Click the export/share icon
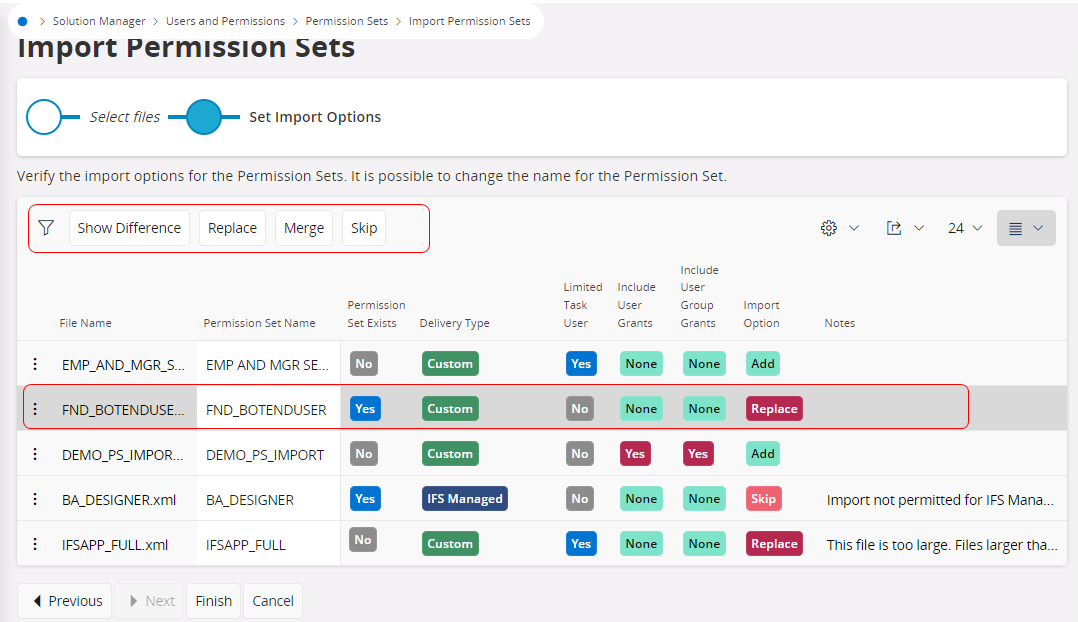This screenshot has height=622, width=1078. (x=898, y=227)
